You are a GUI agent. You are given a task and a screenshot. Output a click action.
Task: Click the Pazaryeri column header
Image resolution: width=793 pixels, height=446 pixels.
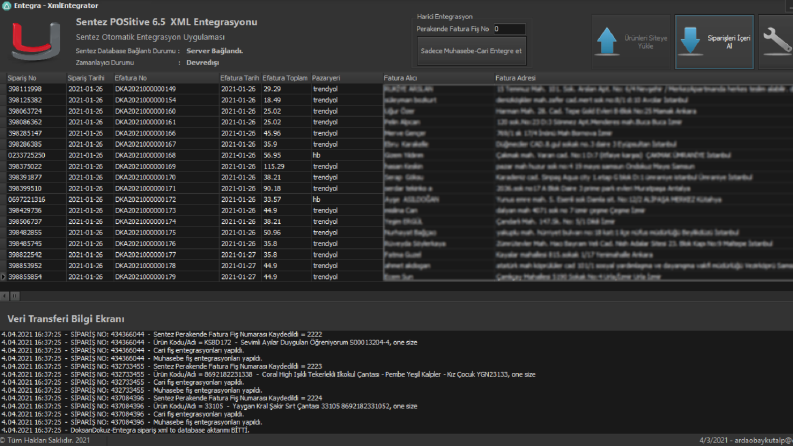346,78
